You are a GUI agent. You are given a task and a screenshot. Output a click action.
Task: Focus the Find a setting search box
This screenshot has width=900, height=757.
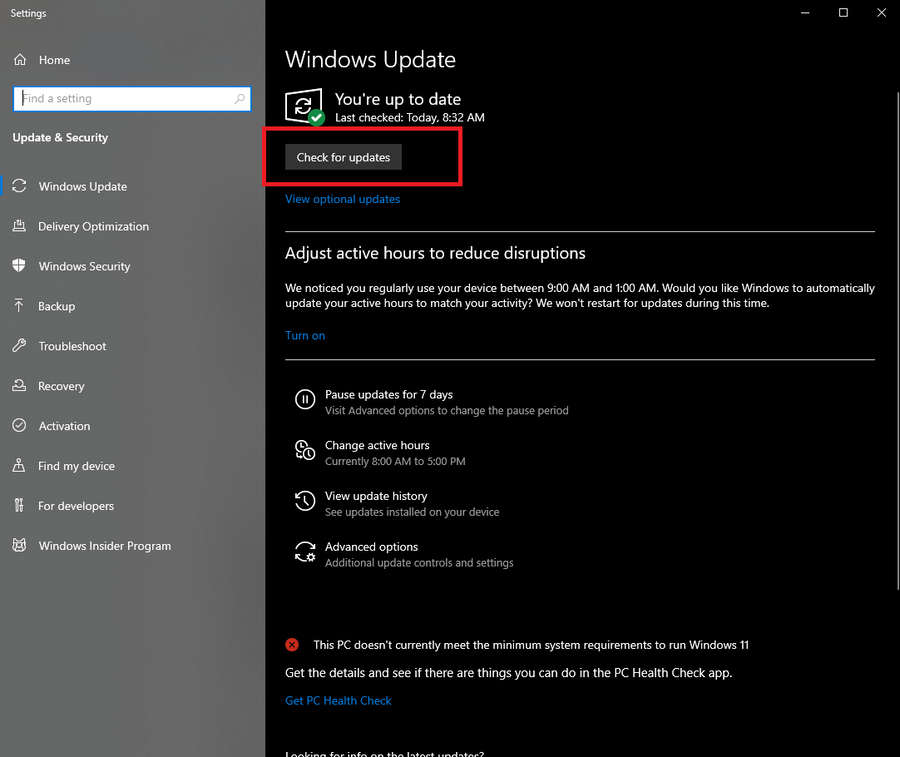coord(132,99)
